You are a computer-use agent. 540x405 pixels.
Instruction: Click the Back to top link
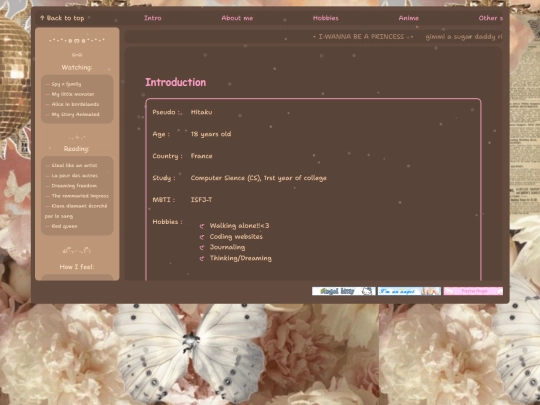(x=62, y=18)
